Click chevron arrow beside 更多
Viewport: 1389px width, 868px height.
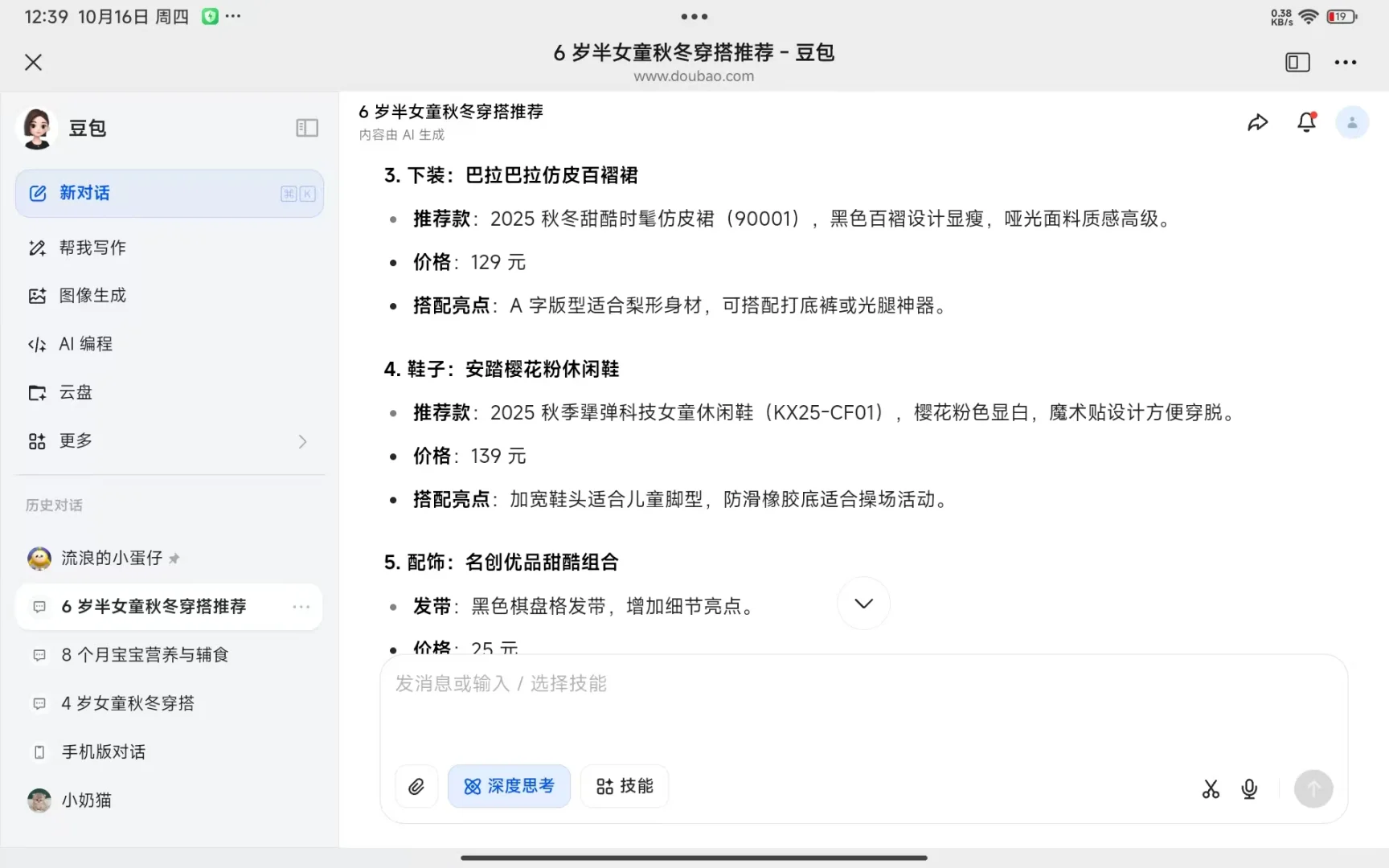pyautogui.click(x=302, y=441)
